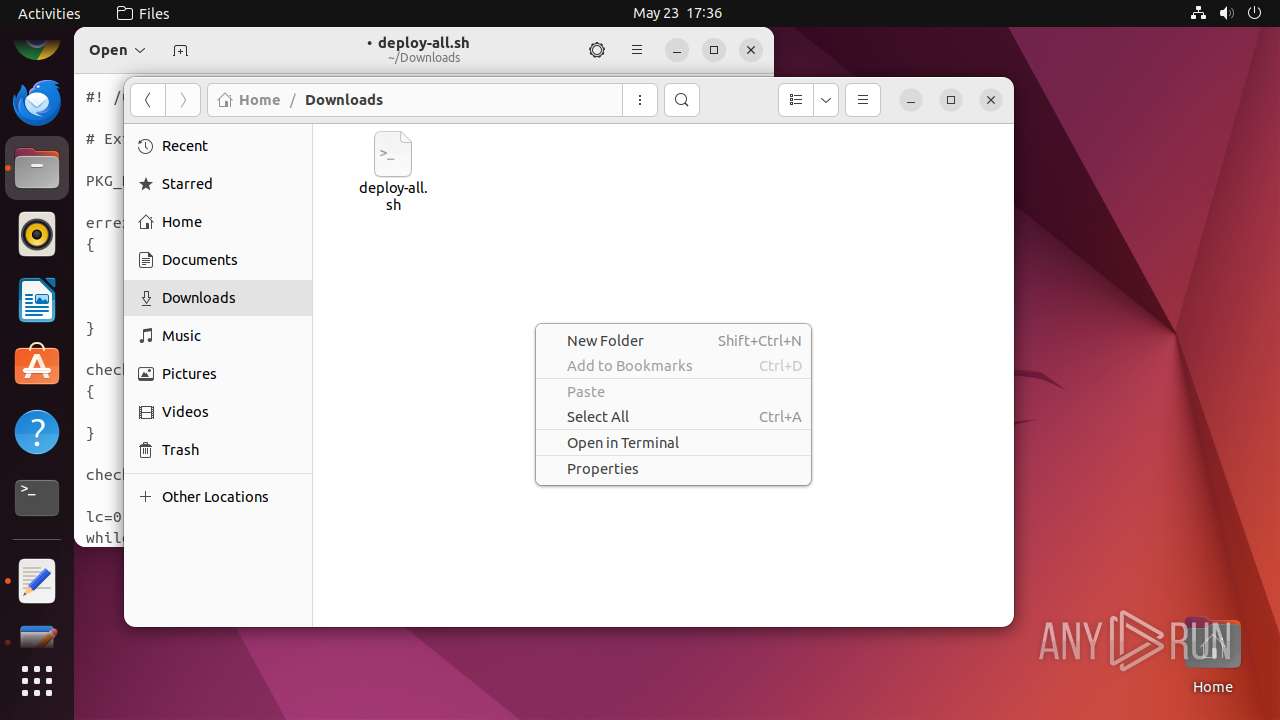Launch Terminal from the dock
The width and height of the screenshot is (1280, 720).
click(x=37, y=498)
